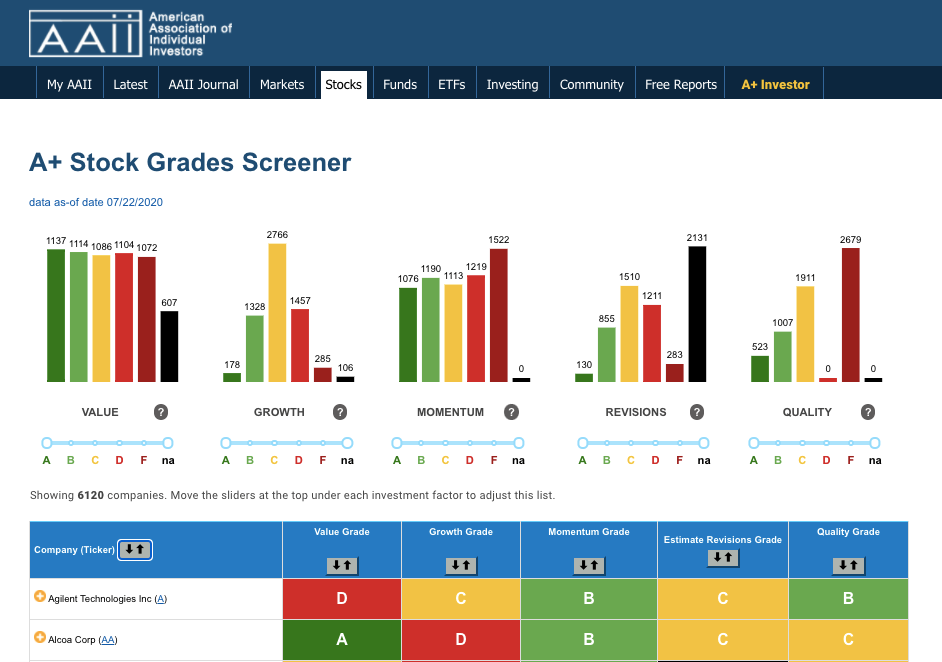Sort by Value Grade arrows icon
Screen dimensions: 942x662
point(342,565)
